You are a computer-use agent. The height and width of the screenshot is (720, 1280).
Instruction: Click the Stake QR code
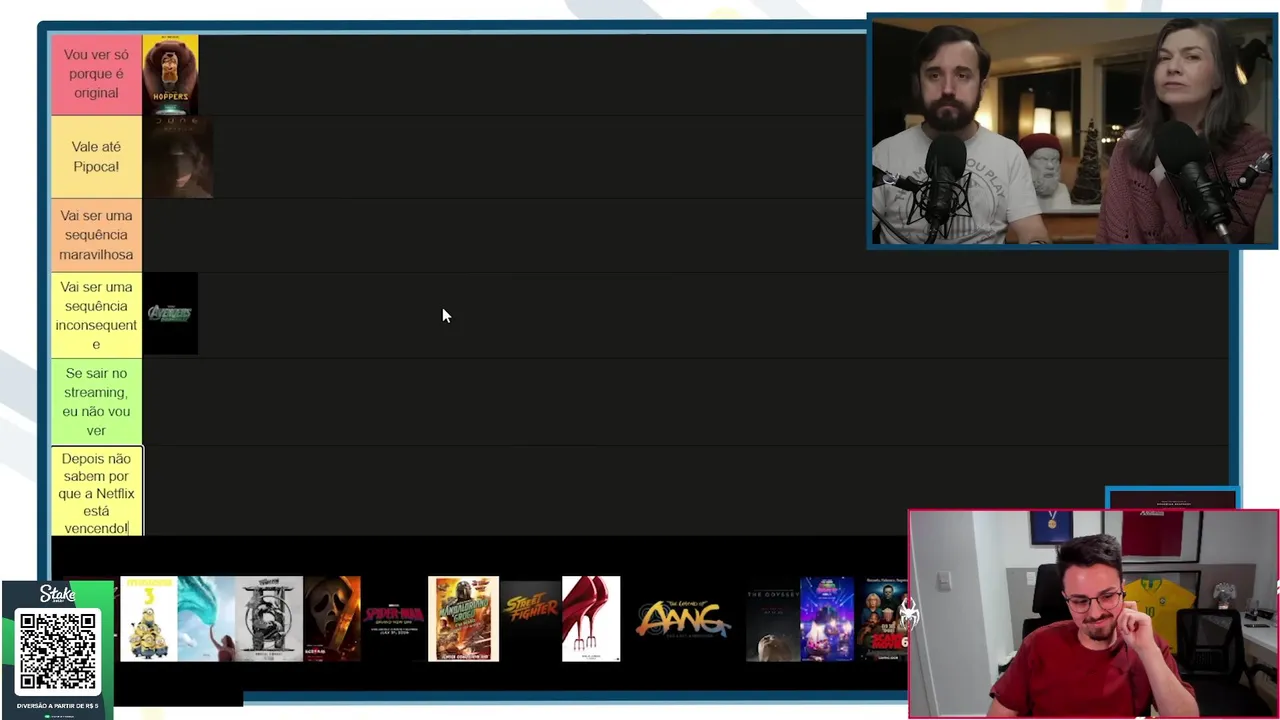pos(58,652)
